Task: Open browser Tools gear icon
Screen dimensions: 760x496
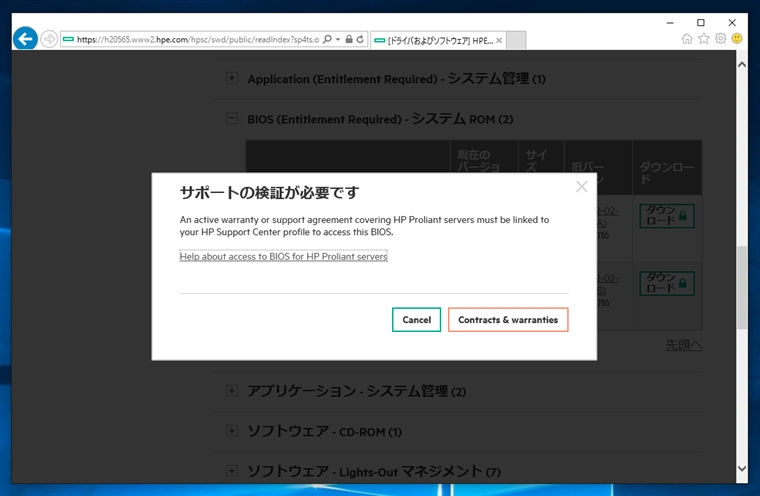Action: point(721,39)
